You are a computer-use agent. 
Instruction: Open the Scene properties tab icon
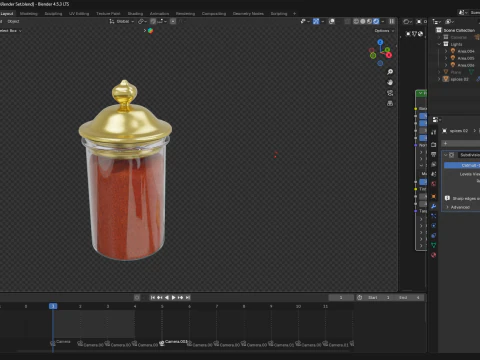[433, 174]
